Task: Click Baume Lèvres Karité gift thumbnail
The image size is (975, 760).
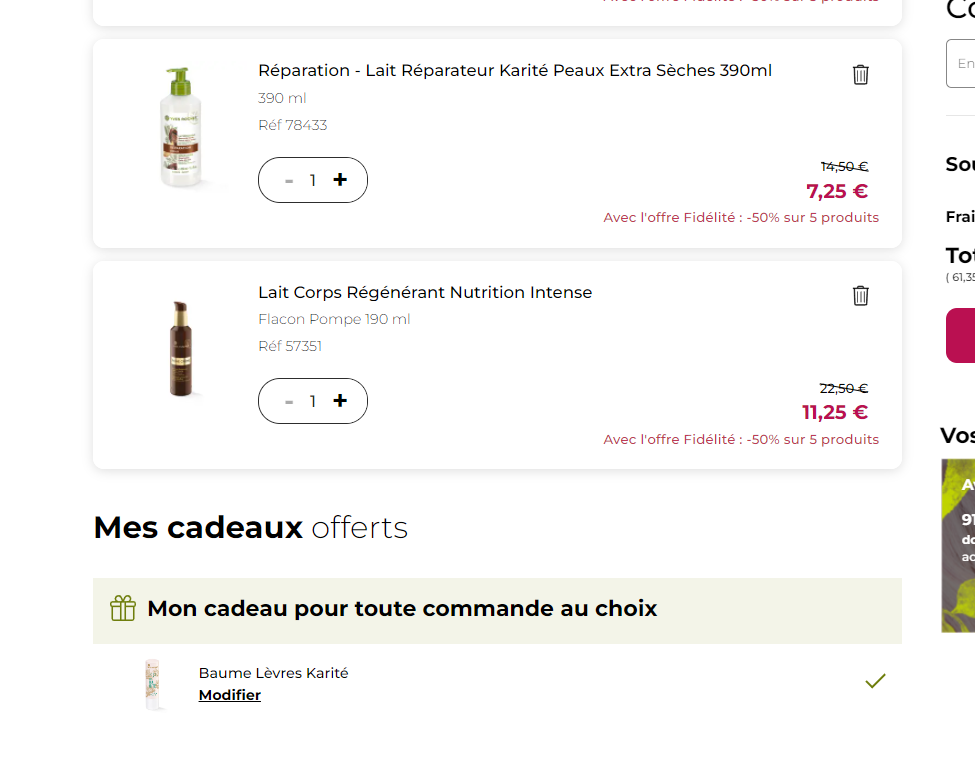Action: pos(152,684)
